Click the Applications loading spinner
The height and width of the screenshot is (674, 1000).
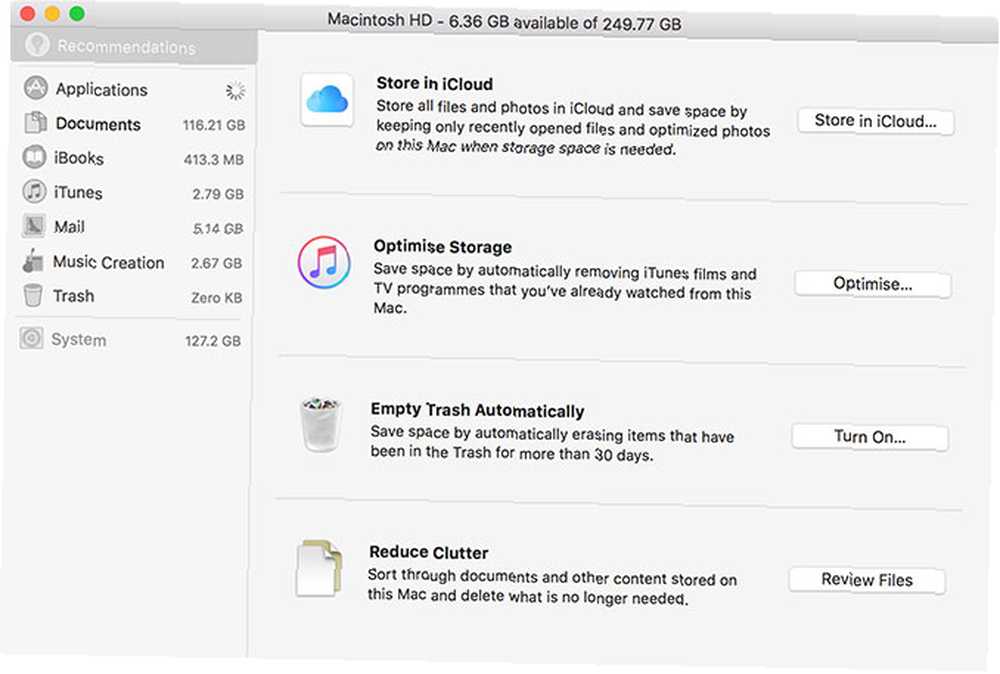click(x=235, y=91)
